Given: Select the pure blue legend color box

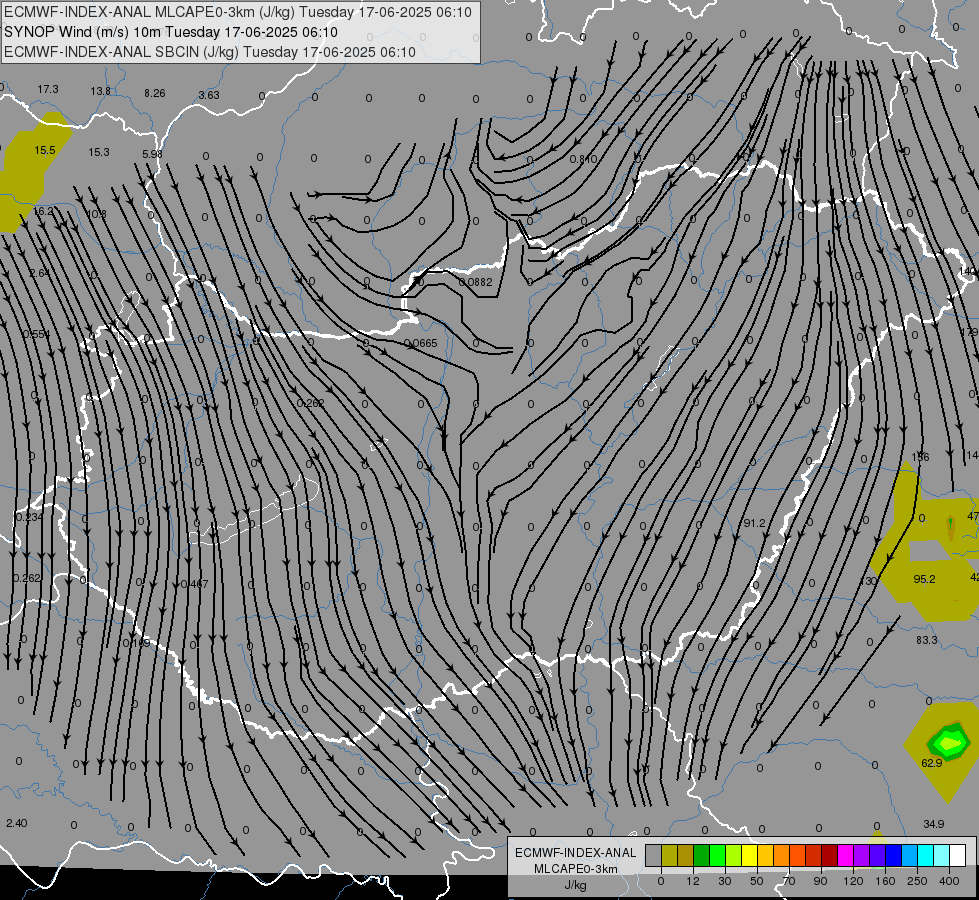Looking at the screenshot, I should pyautogui.click(x=893, y=856).
